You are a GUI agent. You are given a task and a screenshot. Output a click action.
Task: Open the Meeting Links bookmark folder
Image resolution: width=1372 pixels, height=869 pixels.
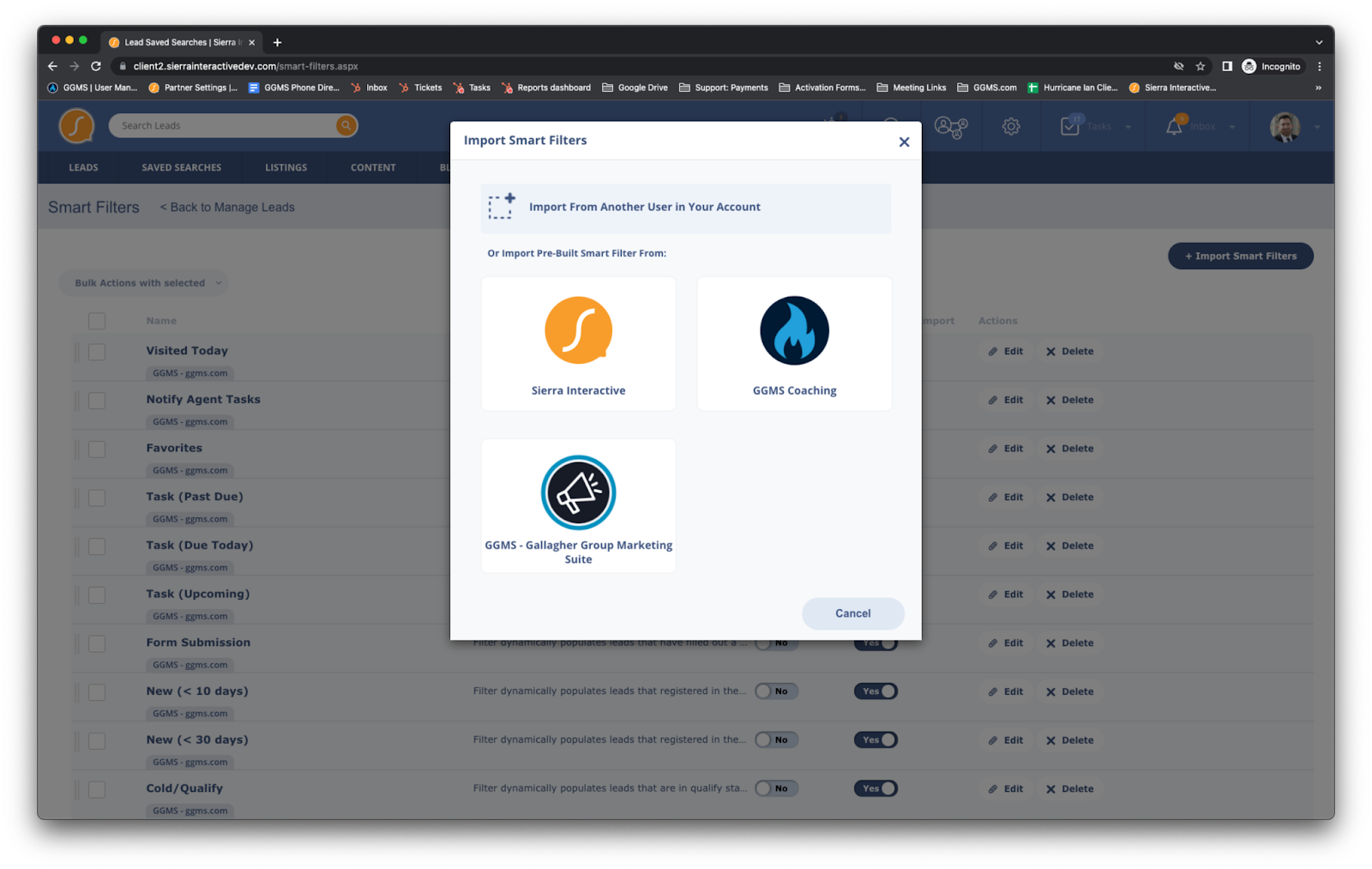click(912, 88)
